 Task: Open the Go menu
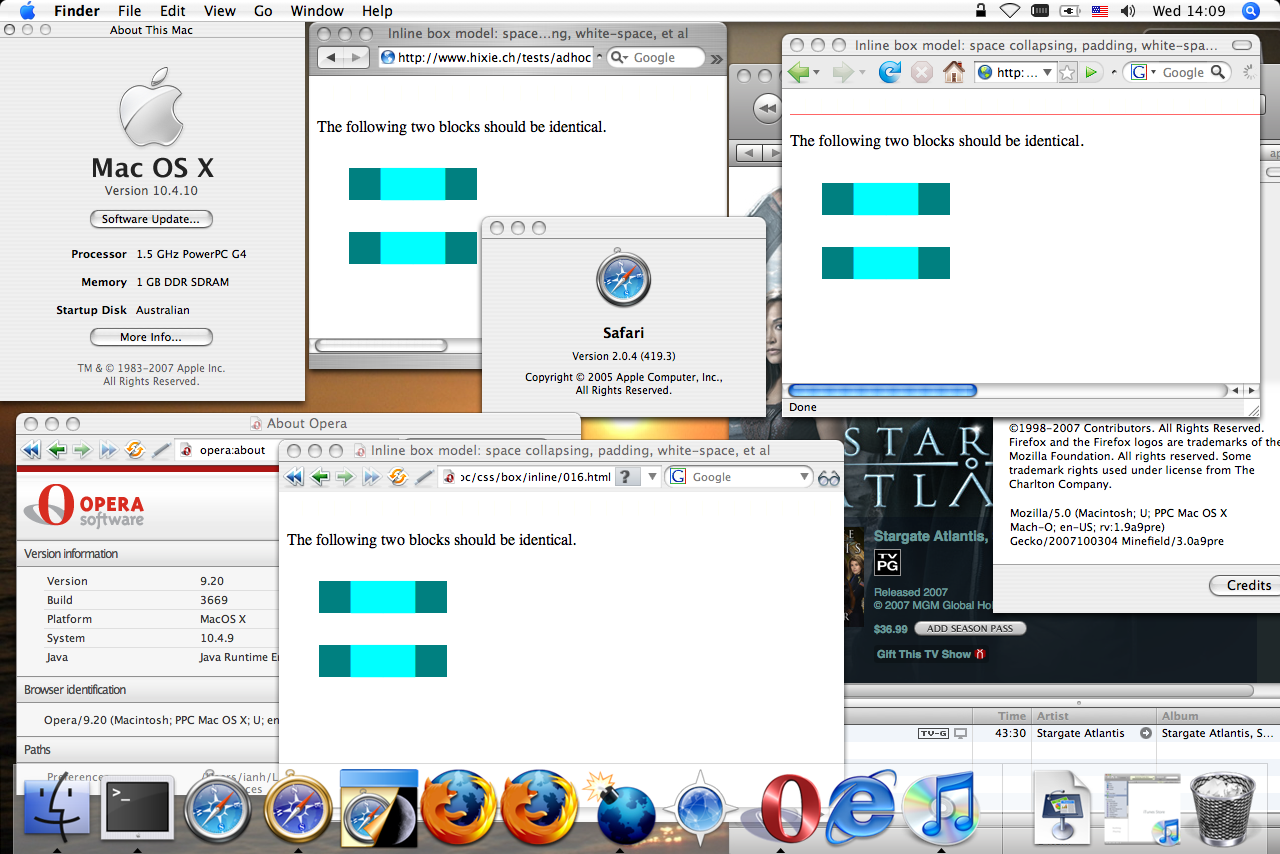[x=263, y=11]
